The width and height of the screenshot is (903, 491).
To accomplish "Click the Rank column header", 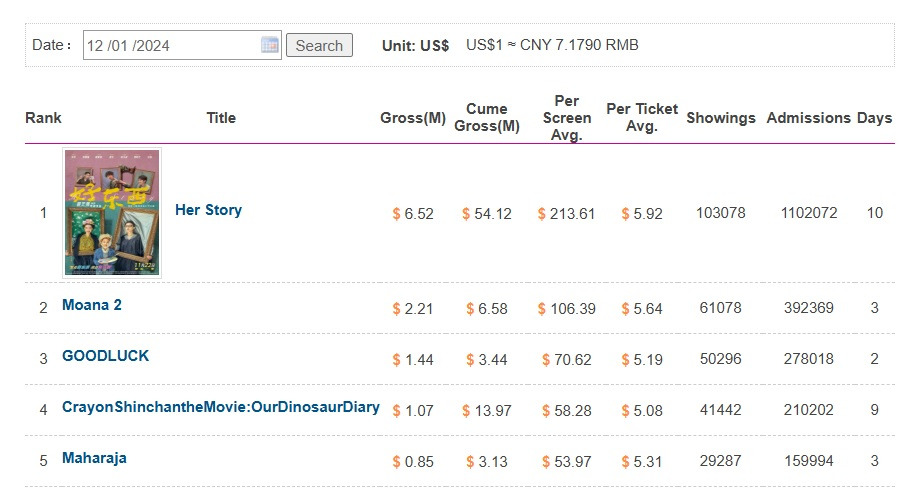I will (43, 118).
